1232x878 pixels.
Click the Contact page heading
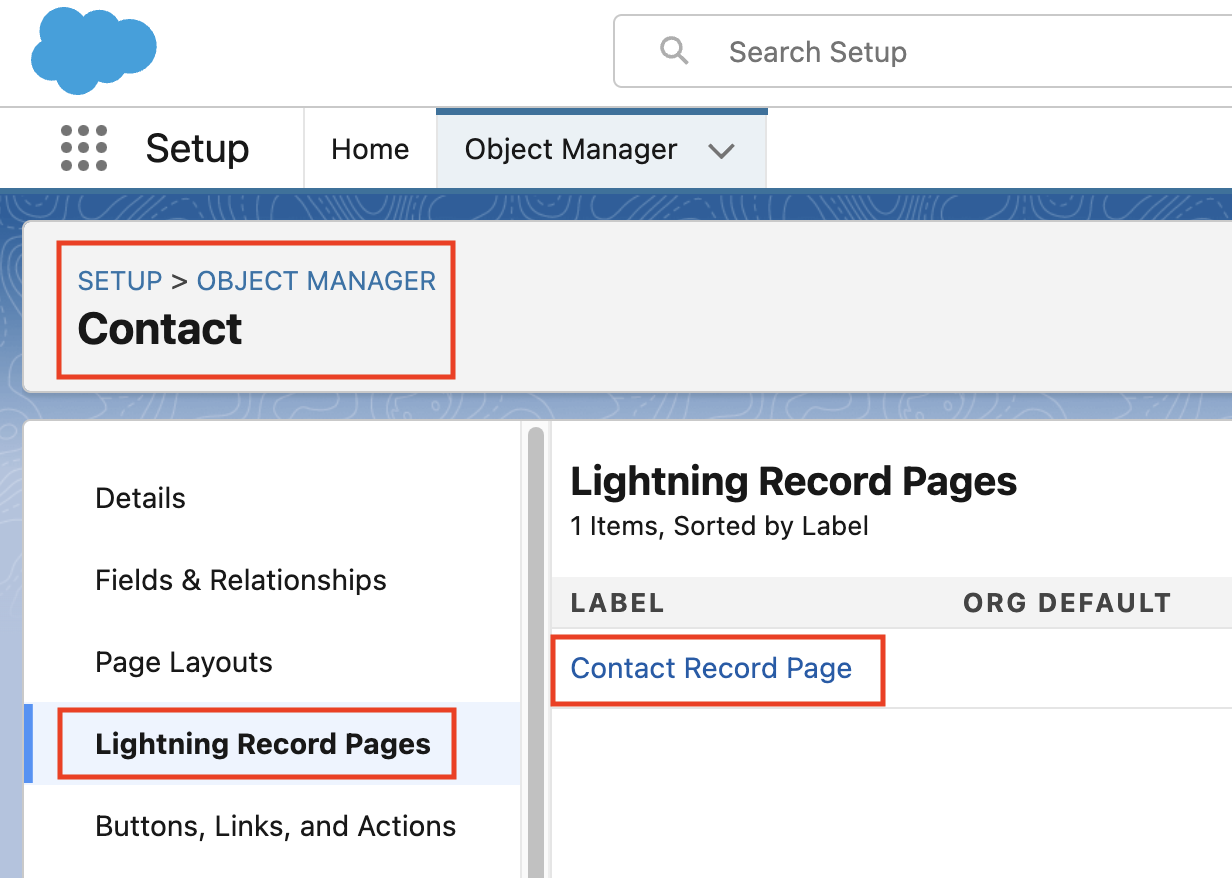160,329
